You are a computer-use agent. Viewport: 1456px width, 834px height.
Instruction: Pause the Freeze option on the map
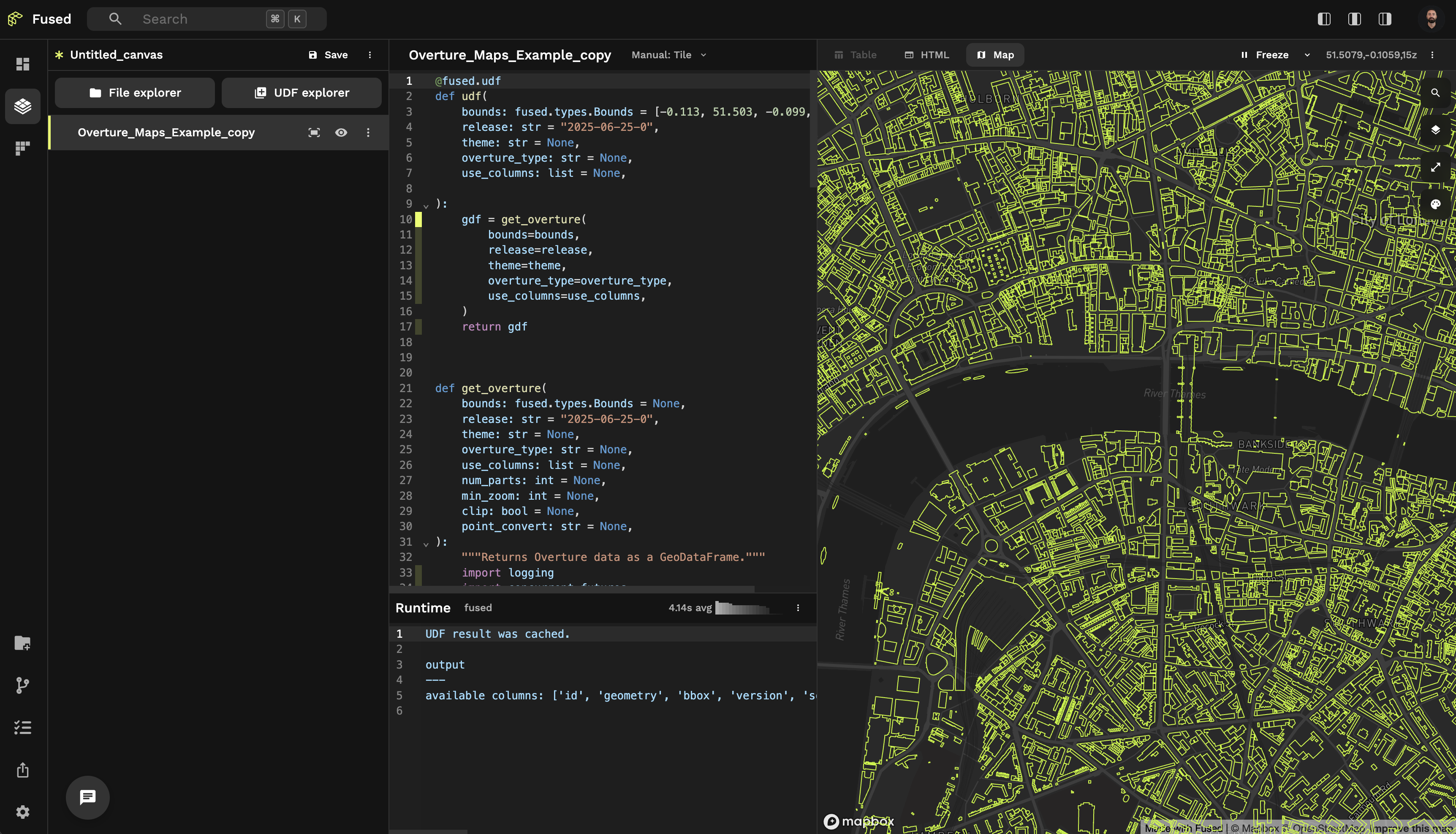pyautogui.click(x=1244, y=54)
